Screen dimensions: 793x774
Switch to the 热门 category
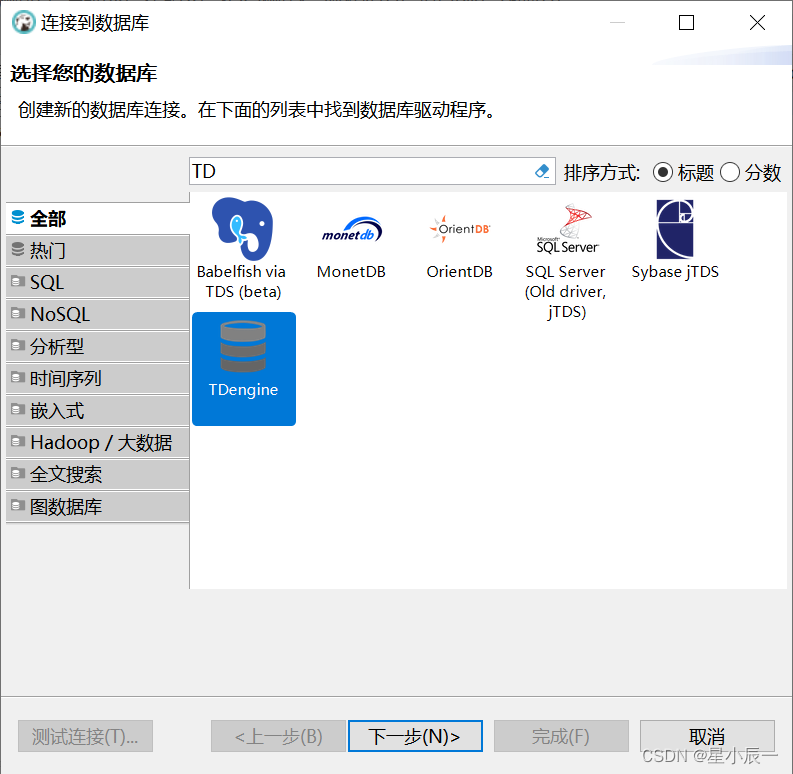pos(98,250)
